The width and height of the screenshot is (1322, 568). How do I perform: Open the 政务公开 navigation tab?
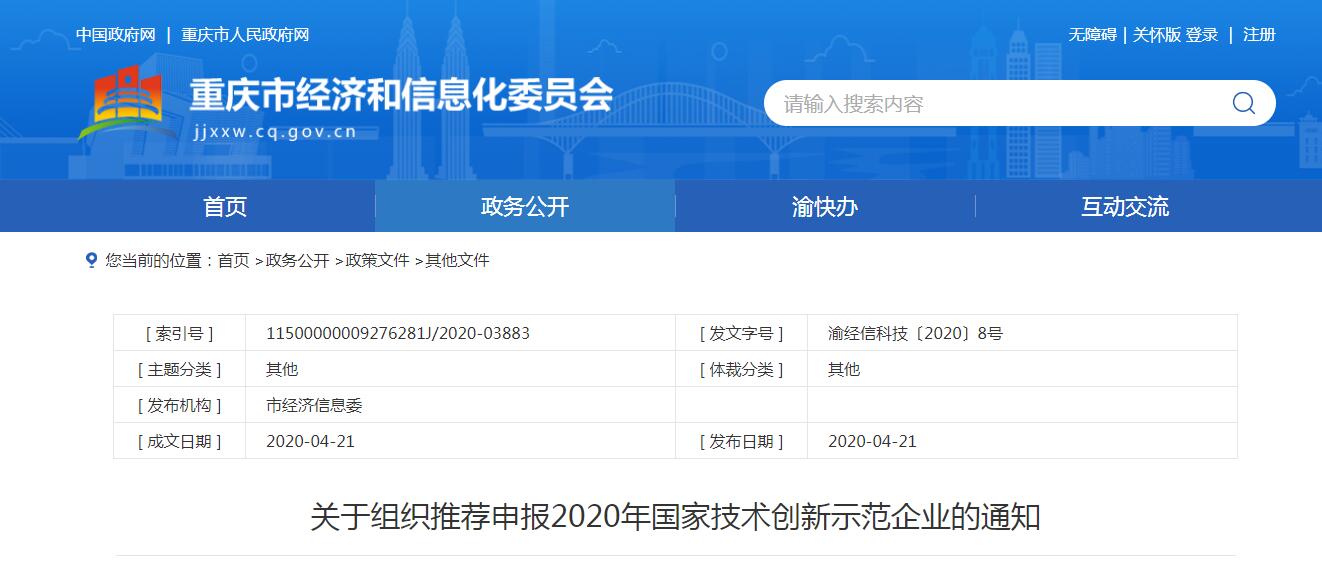pos(525,207)
